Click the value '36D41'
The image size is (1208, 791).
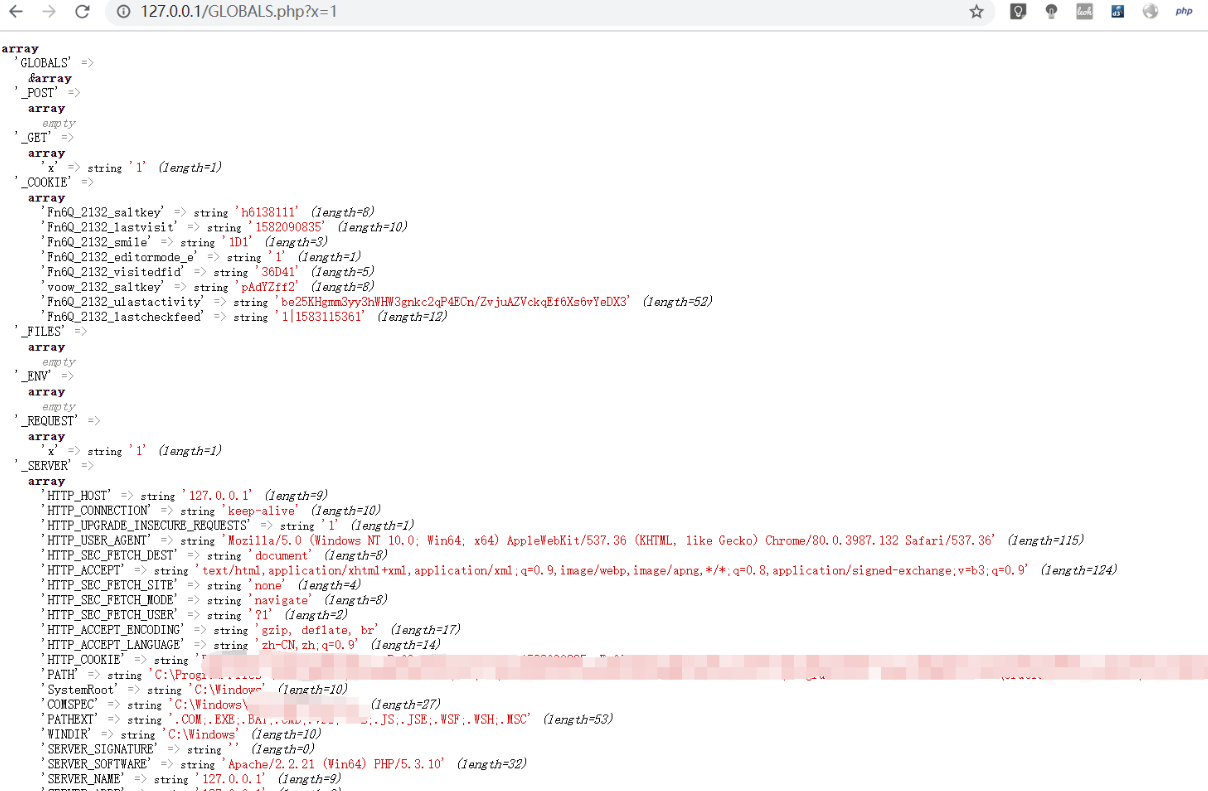(x=278, y=272)
